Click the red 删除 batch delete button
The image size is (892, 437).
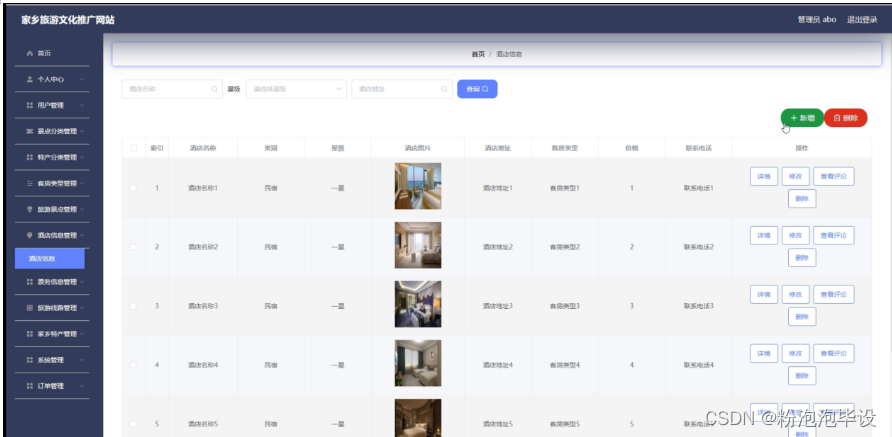[x=845, y=118]
